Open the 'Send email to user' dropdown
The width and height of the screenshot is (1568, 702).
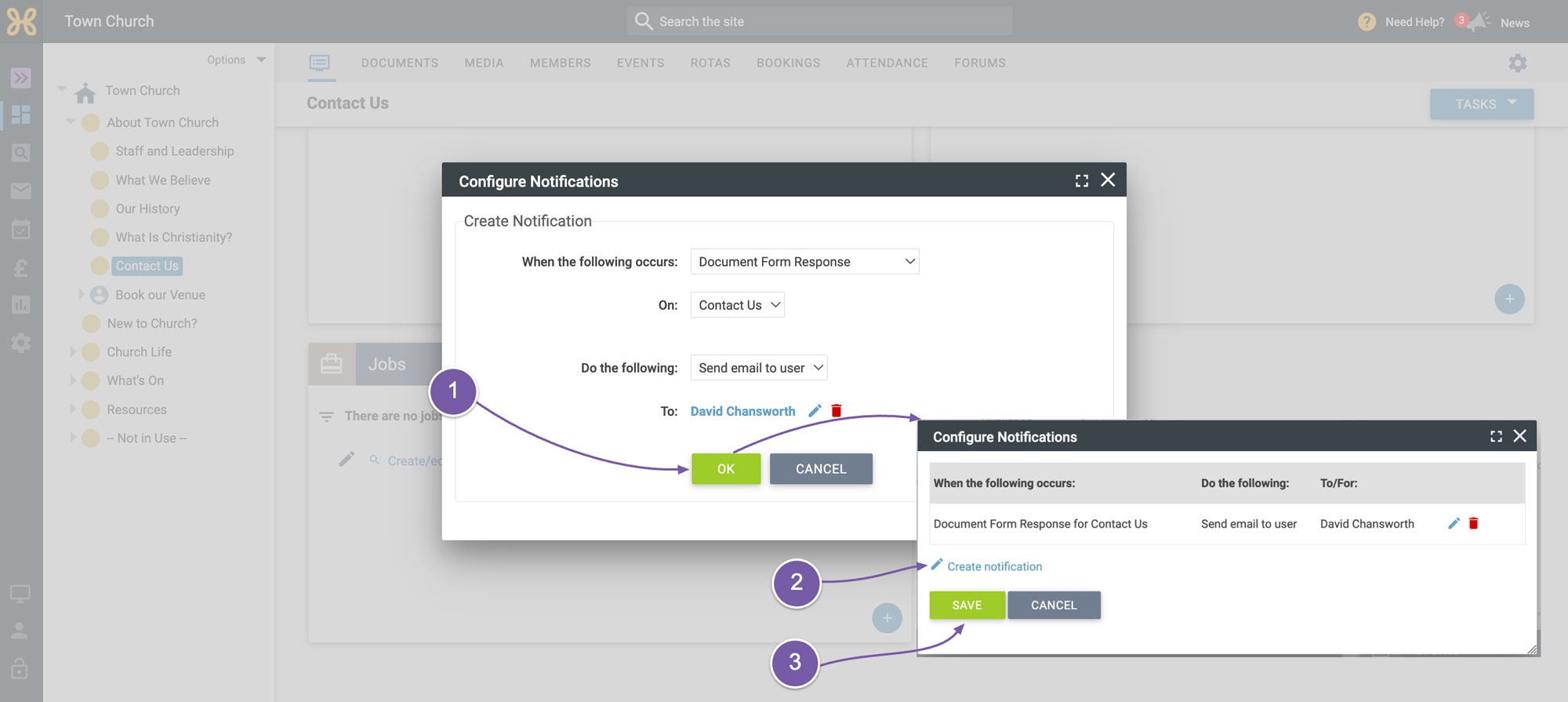coord(758,368)
